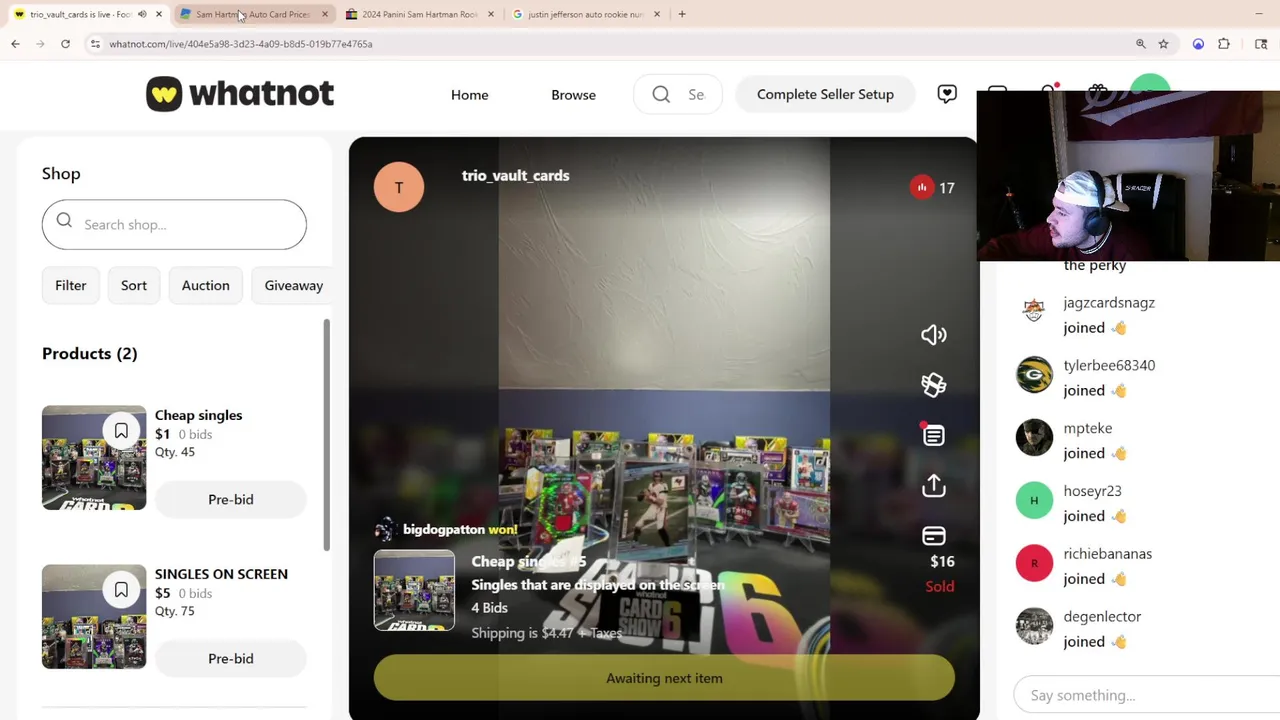Open the shop Filter options

(x=71, y=285)
